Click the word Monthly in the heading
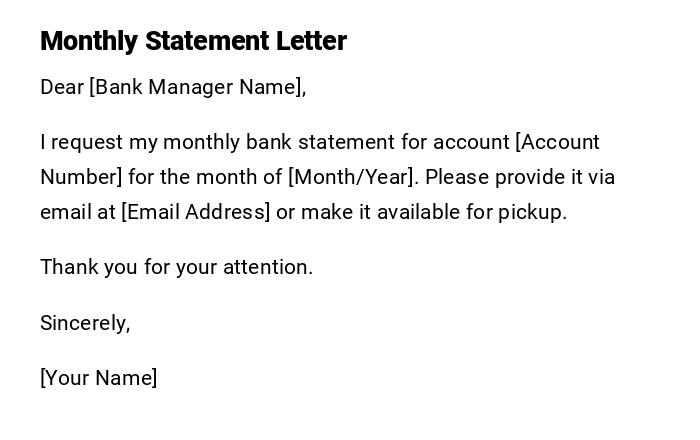This screenshot has height=440, width=700. pos(89,41)
